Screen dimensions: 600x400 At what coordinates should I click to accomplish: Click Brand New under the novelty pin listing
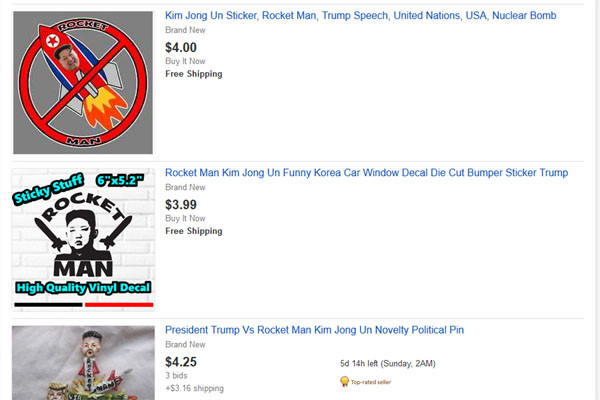click(x=185, y=345)
